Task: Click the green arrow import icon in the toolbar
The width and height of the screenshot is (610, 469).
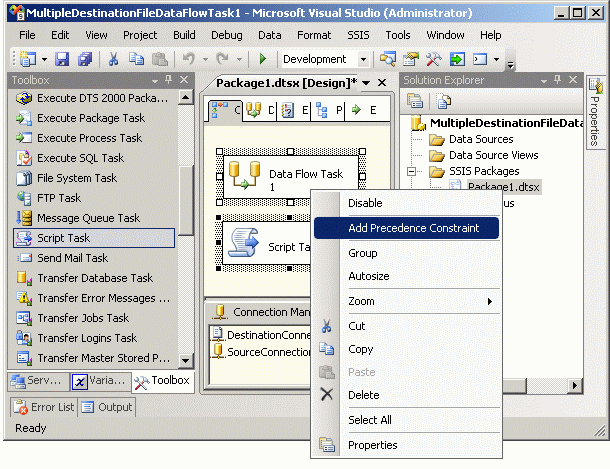Action: tap(457, 59)
